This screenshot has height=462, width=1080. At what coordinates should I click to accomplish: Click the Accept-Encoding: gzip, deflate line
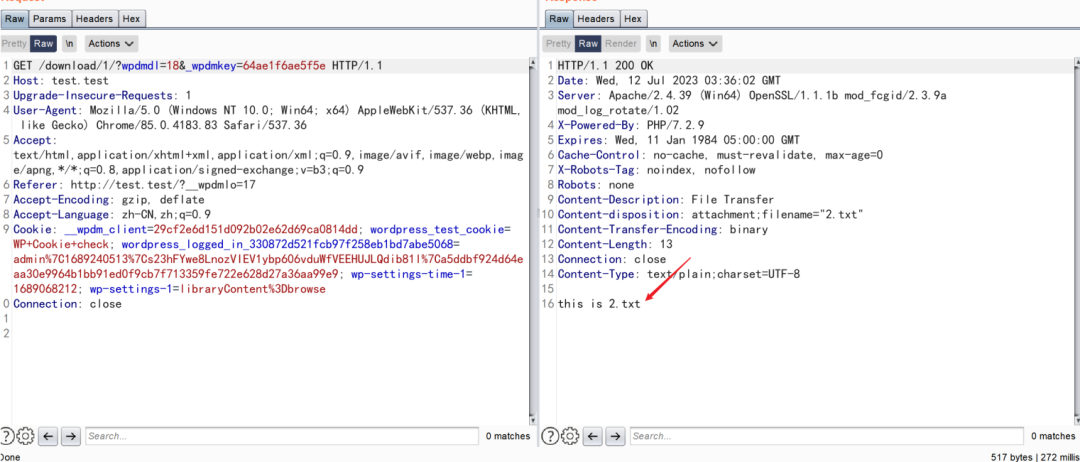pyautogui.click(x=109, y=200)
